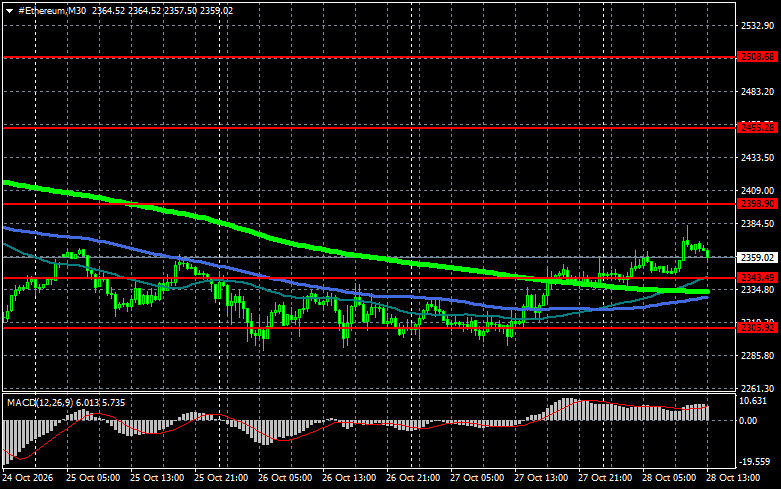Click the red 2305.92 level price tag
Image resolution: width=781 pixels, height=489 pixels.
[758, 328]
